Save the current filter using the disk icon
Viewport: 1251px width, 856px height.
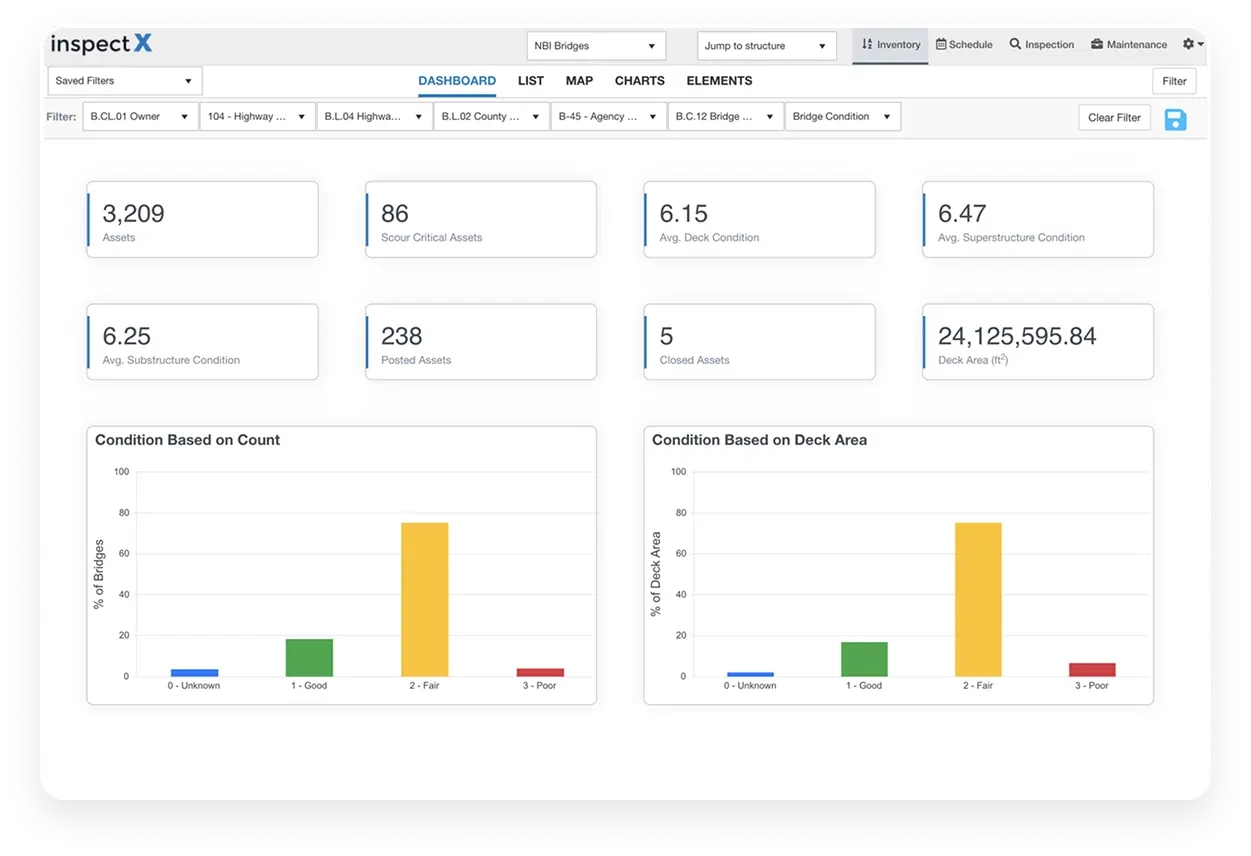pos(1175,118)
